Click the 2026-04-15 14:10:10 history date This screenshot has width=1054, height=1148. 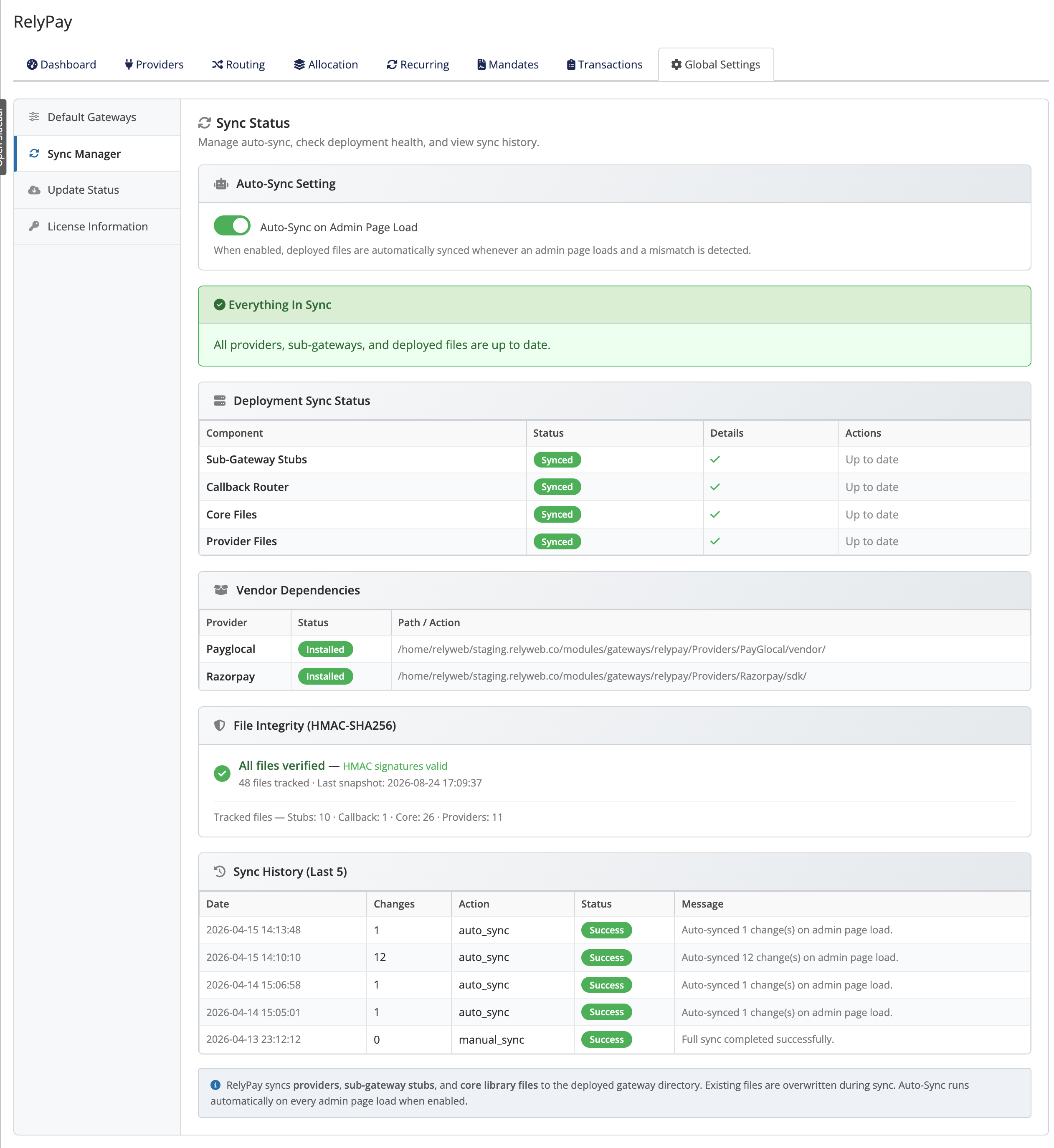253,957
